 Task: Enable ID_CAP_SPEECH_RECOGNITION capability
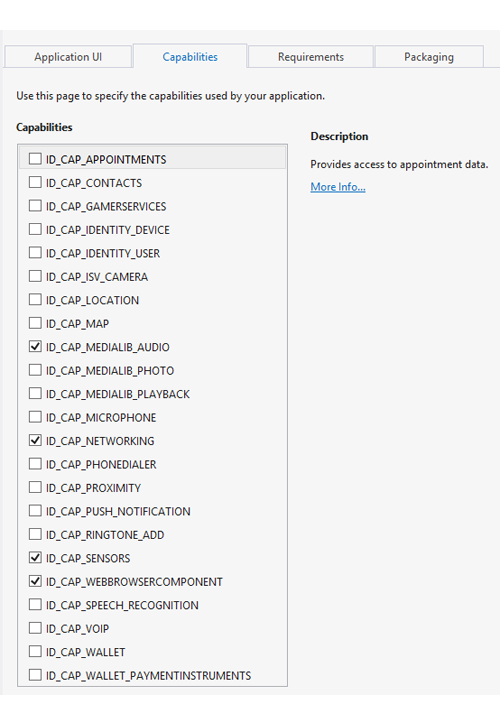35,605
